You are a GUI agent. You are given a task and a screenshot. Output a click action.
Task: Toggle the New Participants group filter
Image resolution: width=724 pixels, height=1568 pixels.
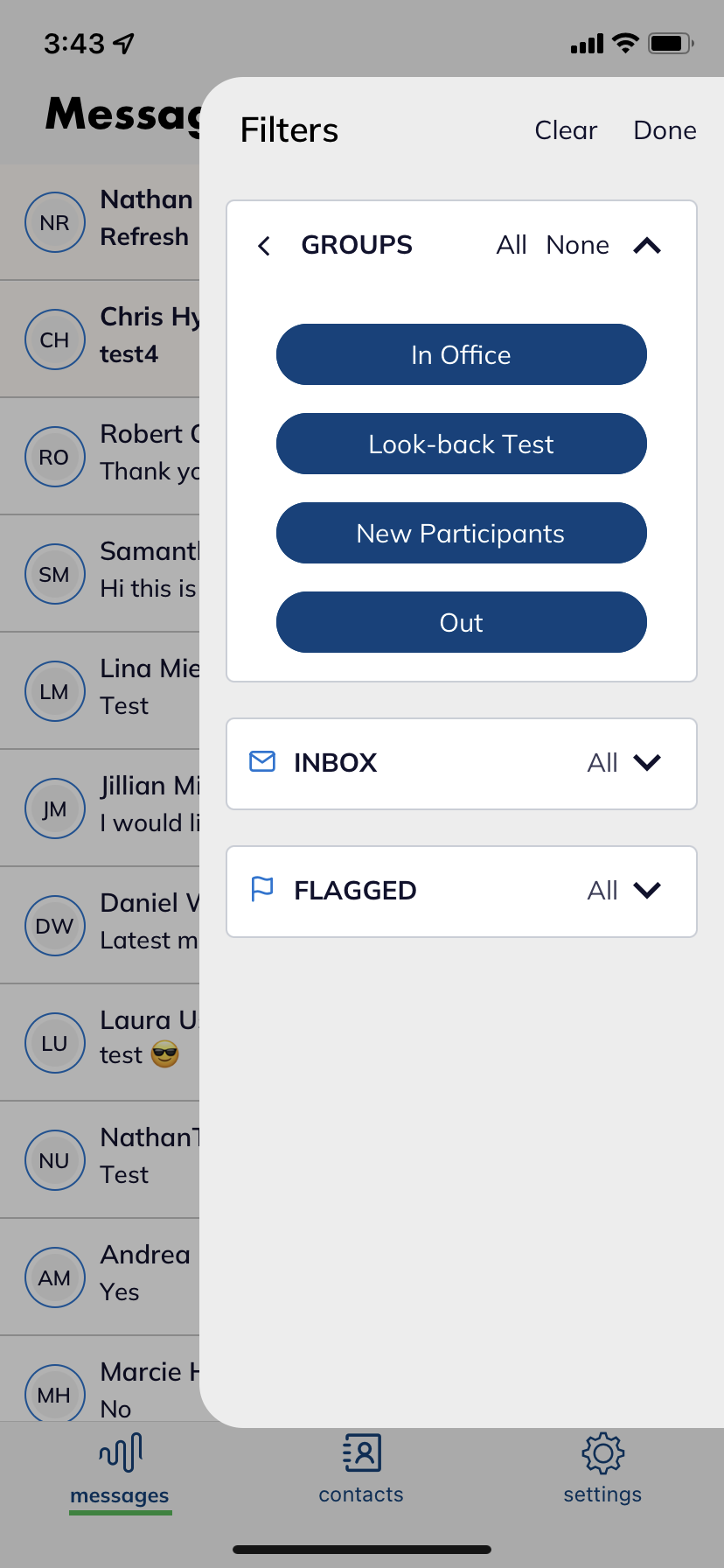[461, 533]
